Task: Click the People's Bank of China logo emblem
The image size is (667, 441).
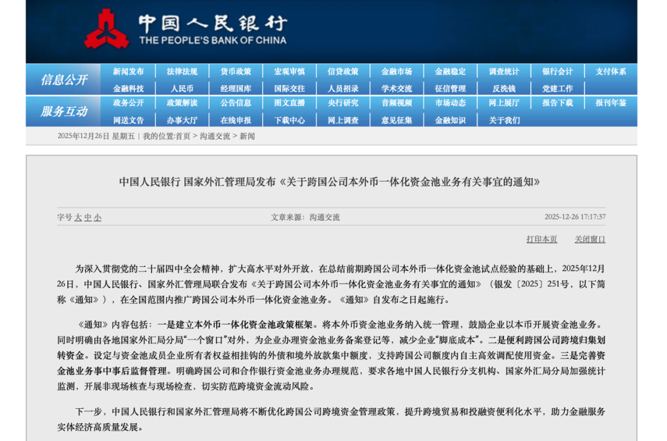Action: [105, 28]
